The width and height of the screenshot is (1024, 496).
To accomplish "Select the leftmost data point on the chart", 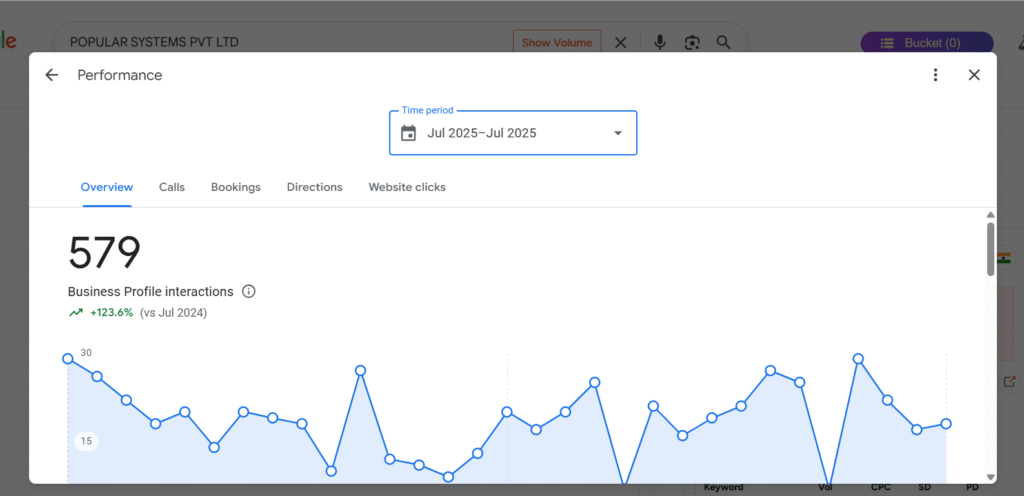I will pos(68,358).
